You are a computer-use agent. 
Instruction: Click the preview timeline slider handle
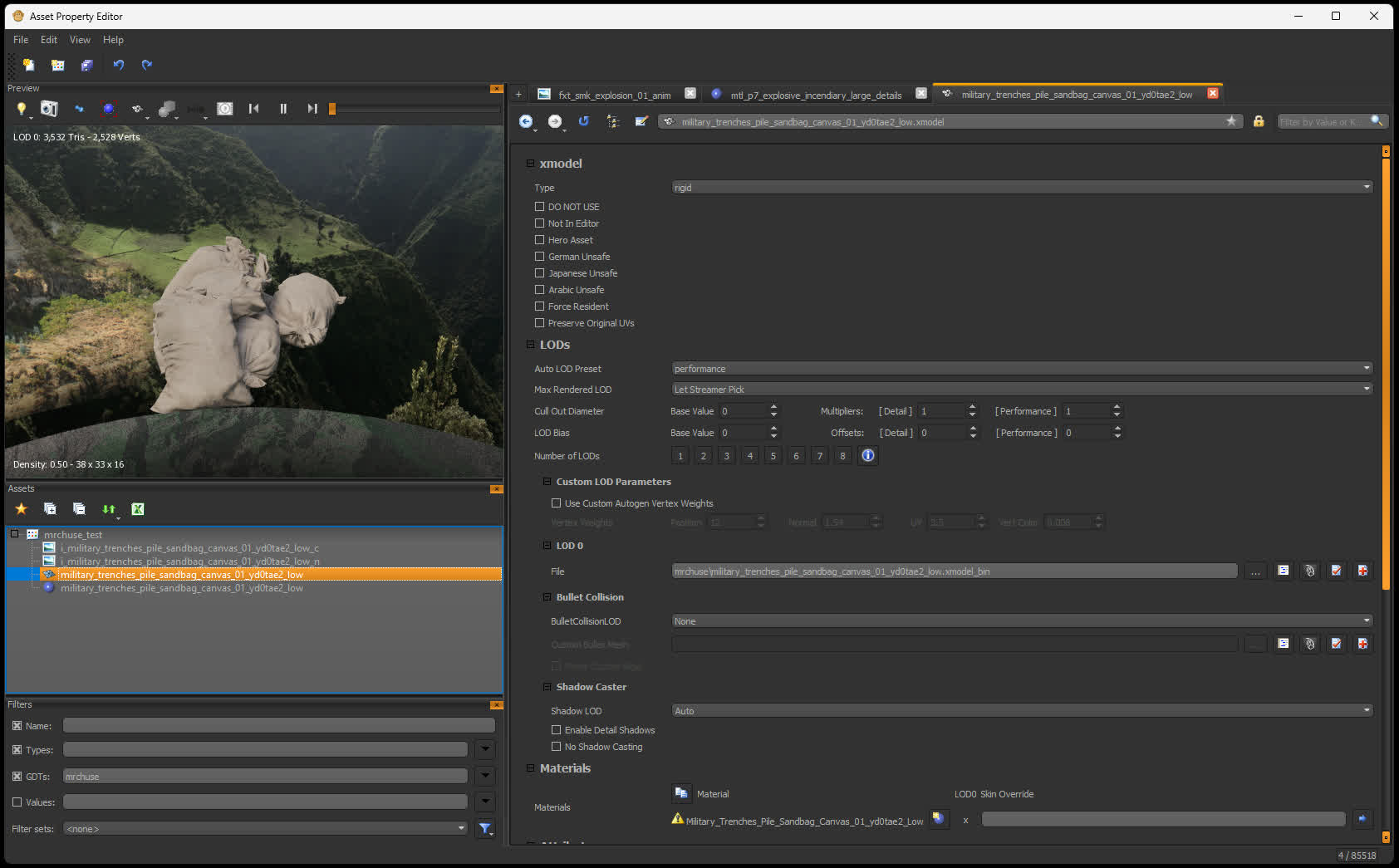[332, 109]
